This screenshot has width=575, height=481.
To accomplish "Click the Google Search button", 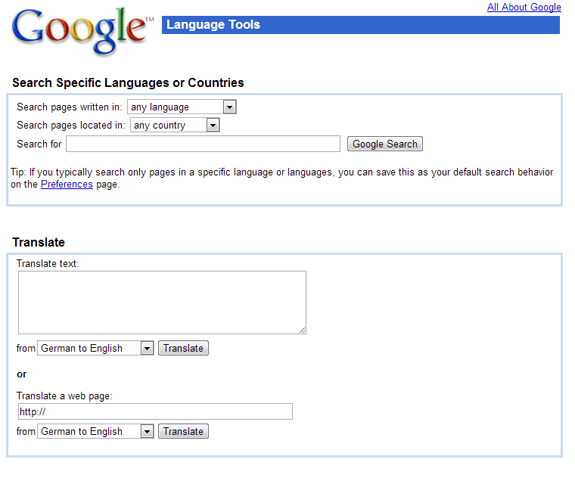I will [x=385, y=144].
